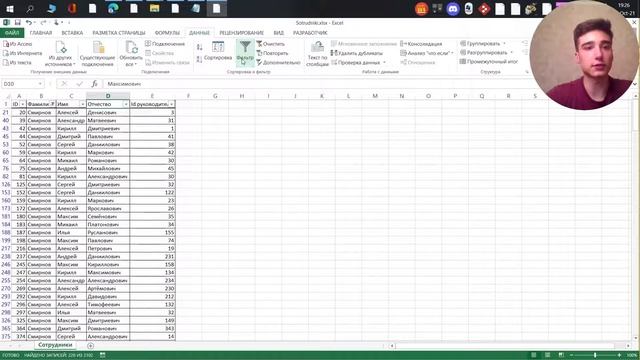Expand the formula bar chevron
640x360 pixels.
(x=634, y=84)
